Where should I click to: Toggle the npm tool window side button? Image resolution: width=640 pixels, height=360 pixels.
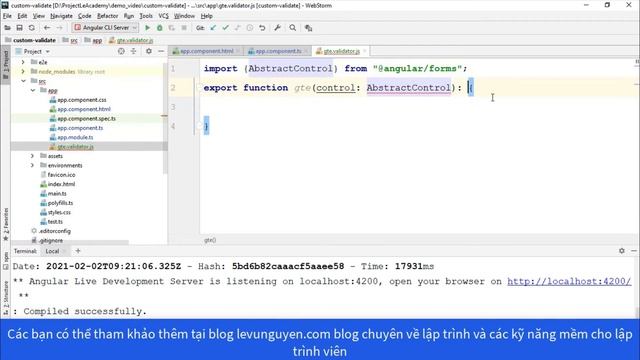coord(6,260)
